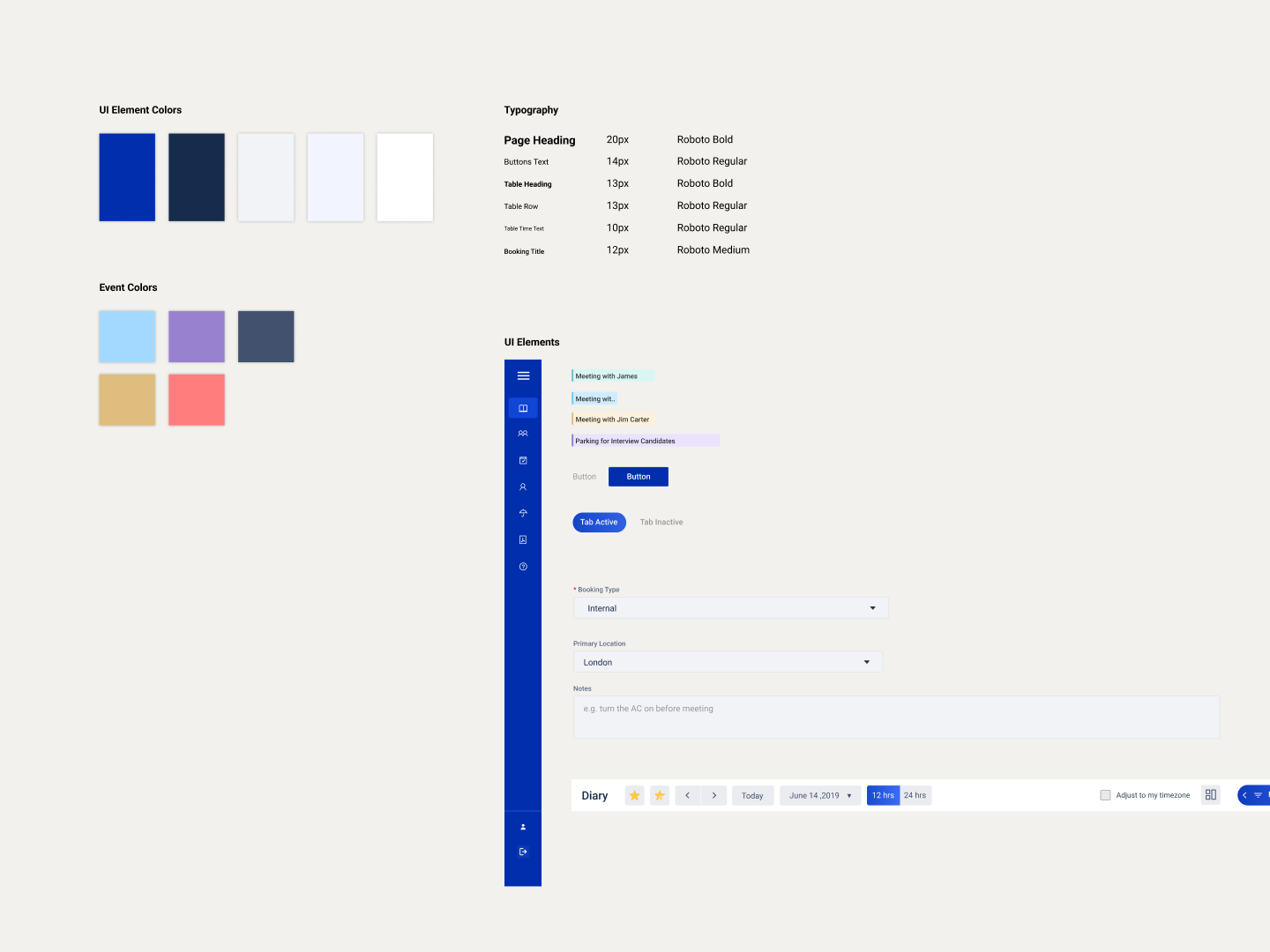Open the June 14, 2019 date dropdown
This screenshot has width=1270, height=952.
coord(820,795)
